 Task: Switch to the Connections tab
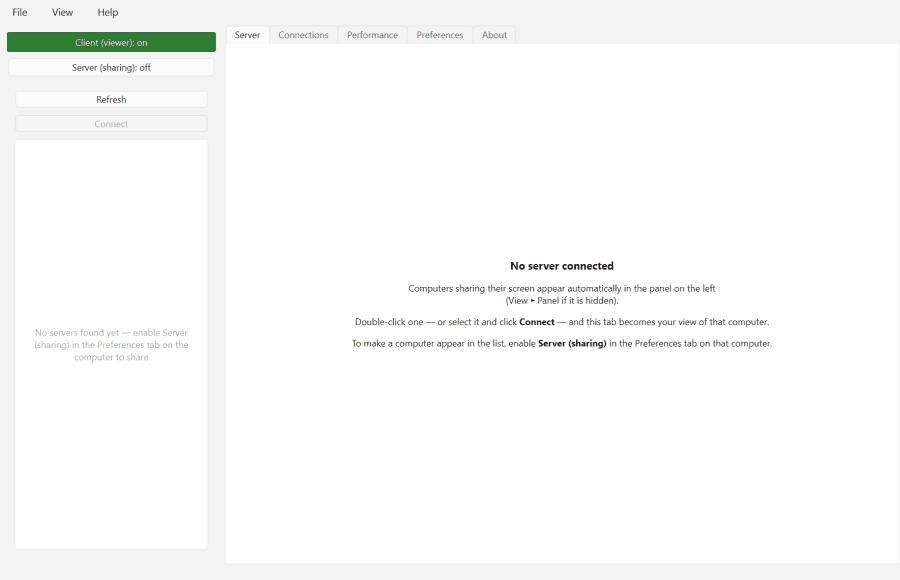[x=303, y=35]
